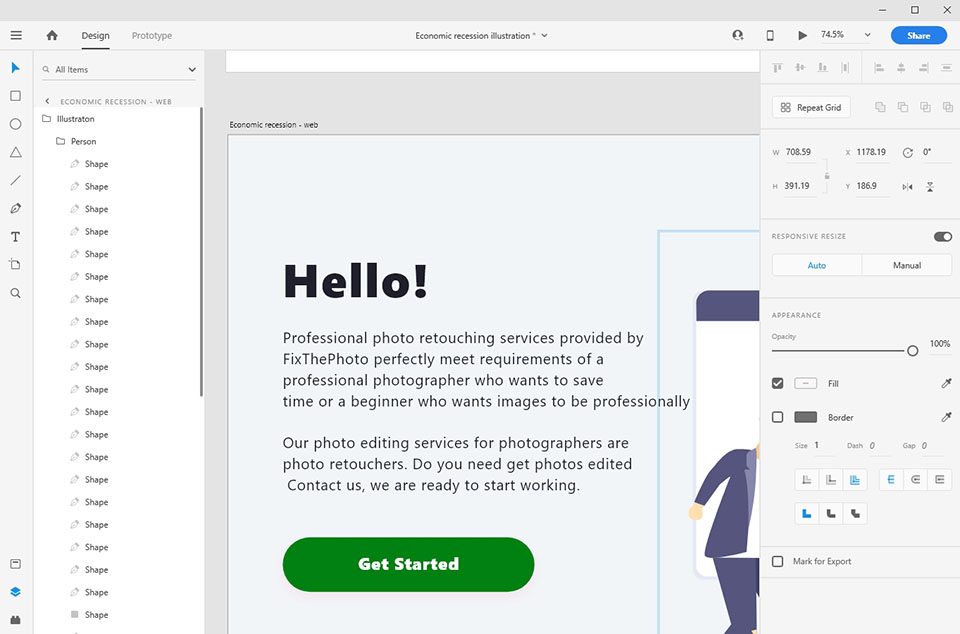Open the zoom level dropdown
The width and height of the screenshot is (960, 634).
coord(866,34)
